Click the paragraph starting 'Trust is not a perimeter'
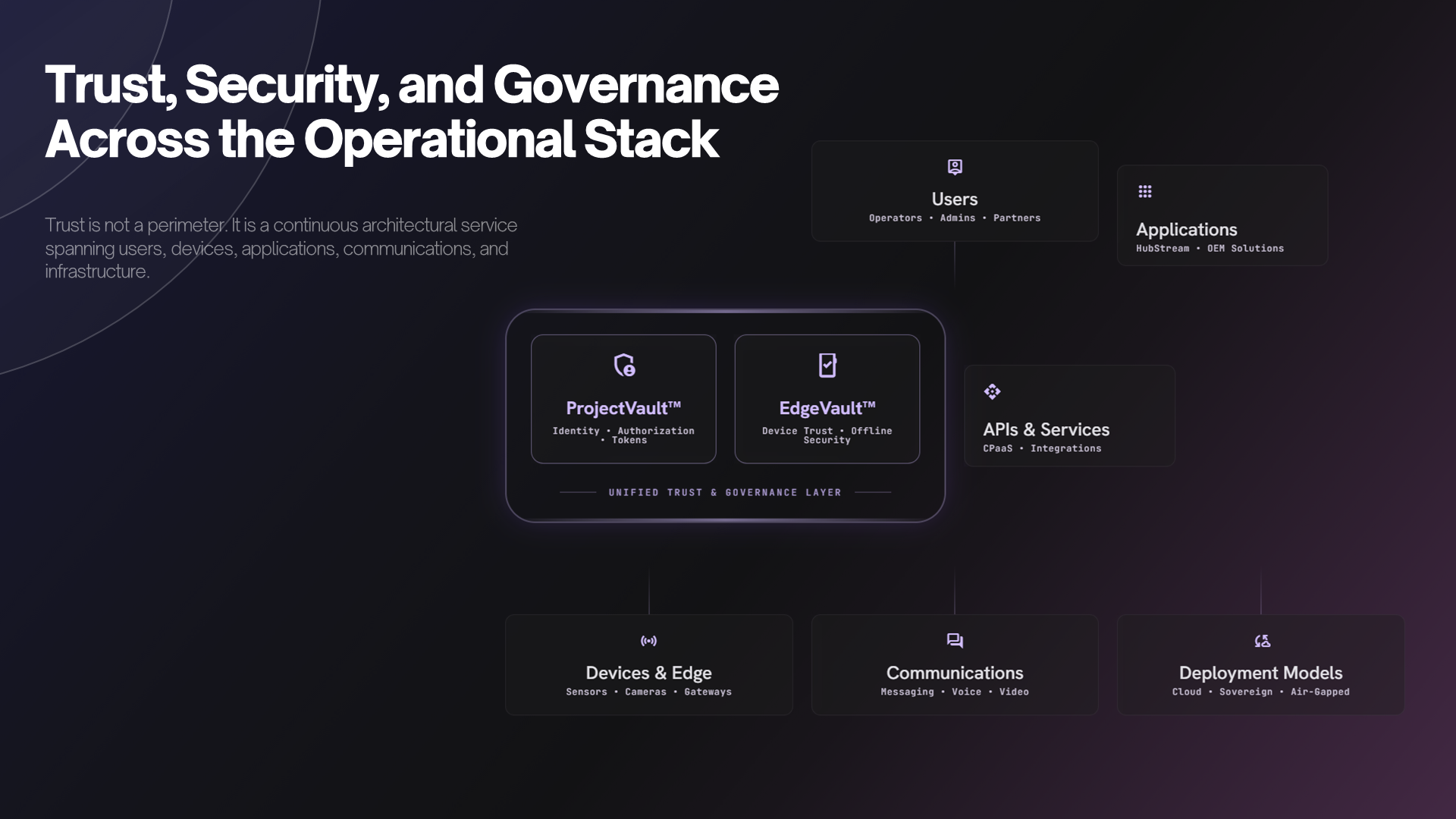 click(x=281, y=248)
